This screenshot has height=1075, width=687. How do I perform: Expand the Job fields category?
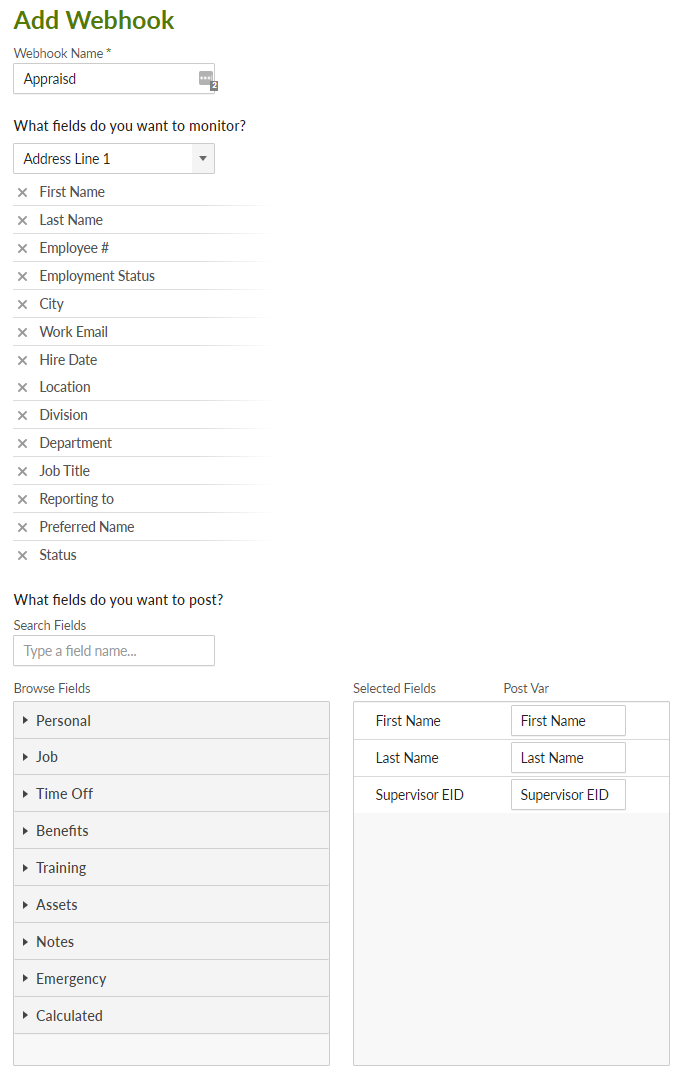tap(171, 757)
